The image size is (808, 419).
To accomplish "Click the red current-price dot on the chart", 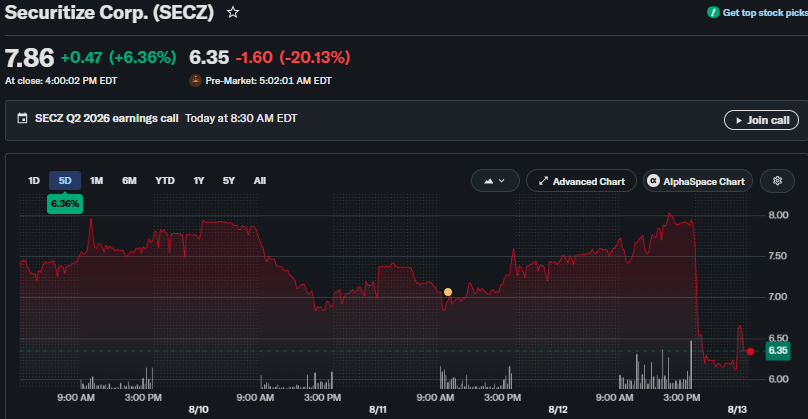I will pos(750,351).
